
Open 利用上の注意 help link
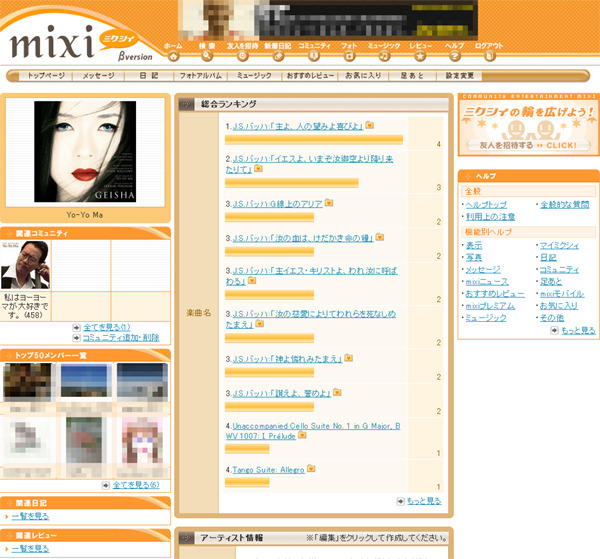point(490,217)
